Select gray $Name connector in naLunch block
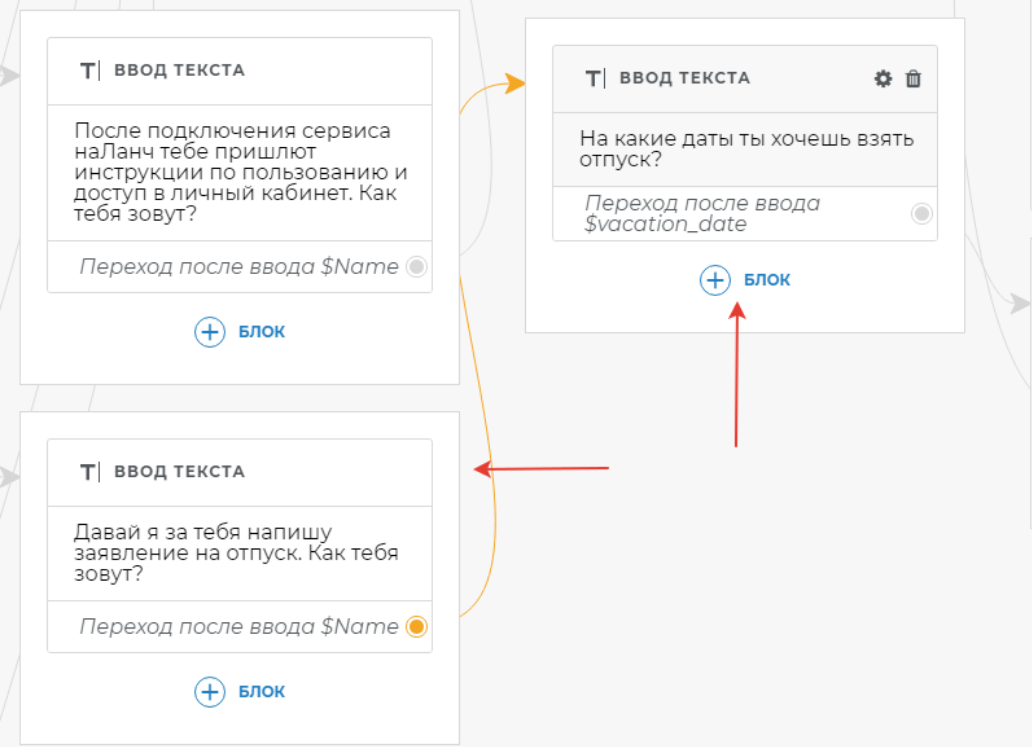The height and width of the screenshot is (747, 1032). (417, 267)
